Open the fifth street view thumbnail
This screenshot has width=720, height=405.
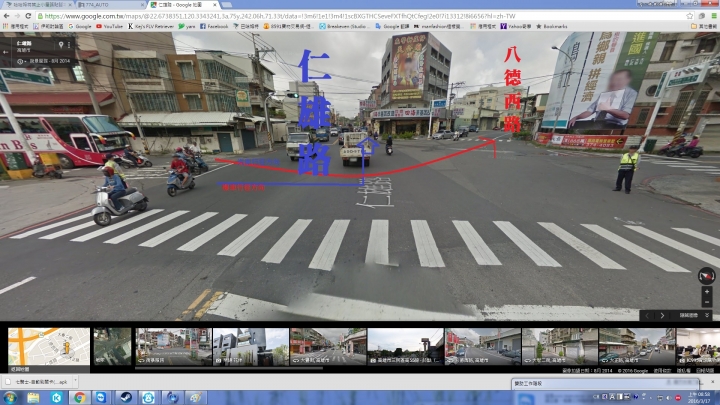[328, 346]
